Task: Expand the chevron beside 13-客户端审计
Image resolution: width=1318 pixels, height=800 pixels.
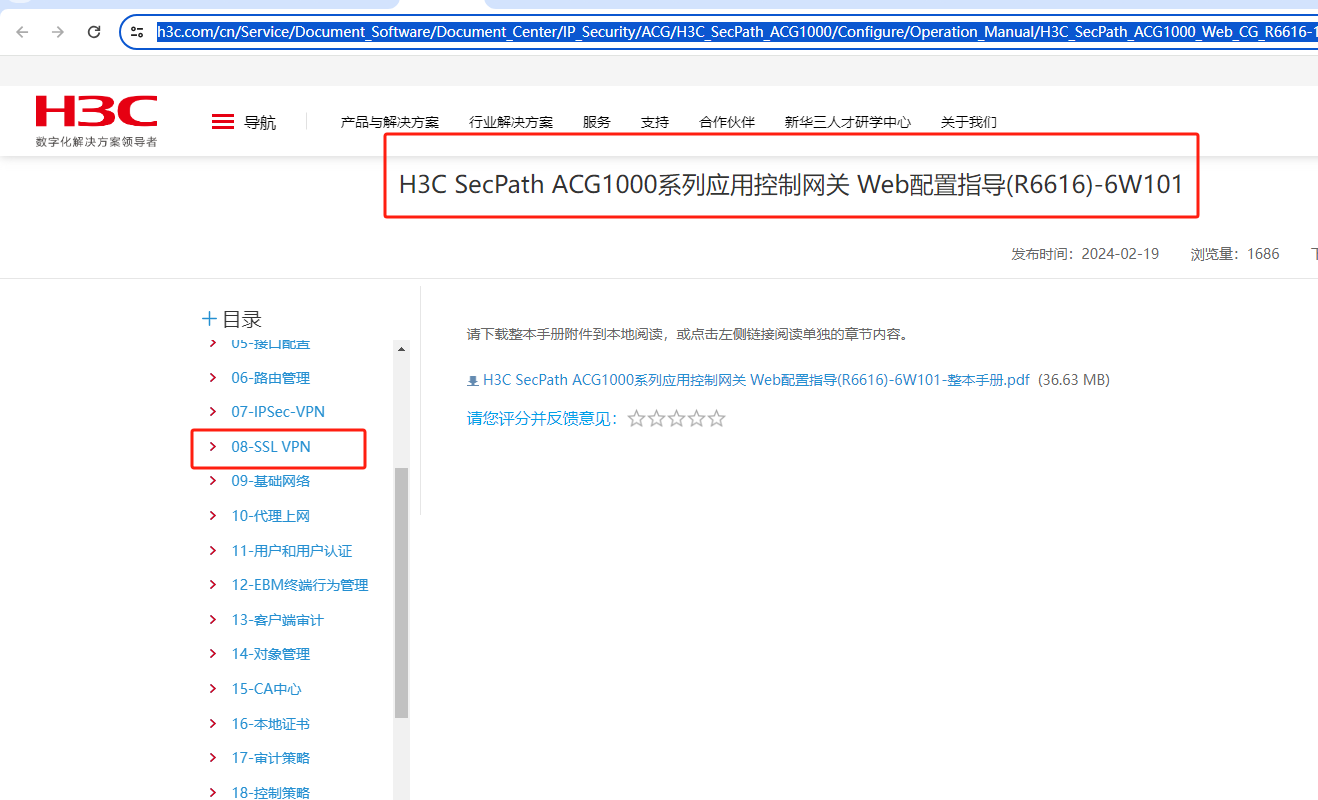Action: 212,619
